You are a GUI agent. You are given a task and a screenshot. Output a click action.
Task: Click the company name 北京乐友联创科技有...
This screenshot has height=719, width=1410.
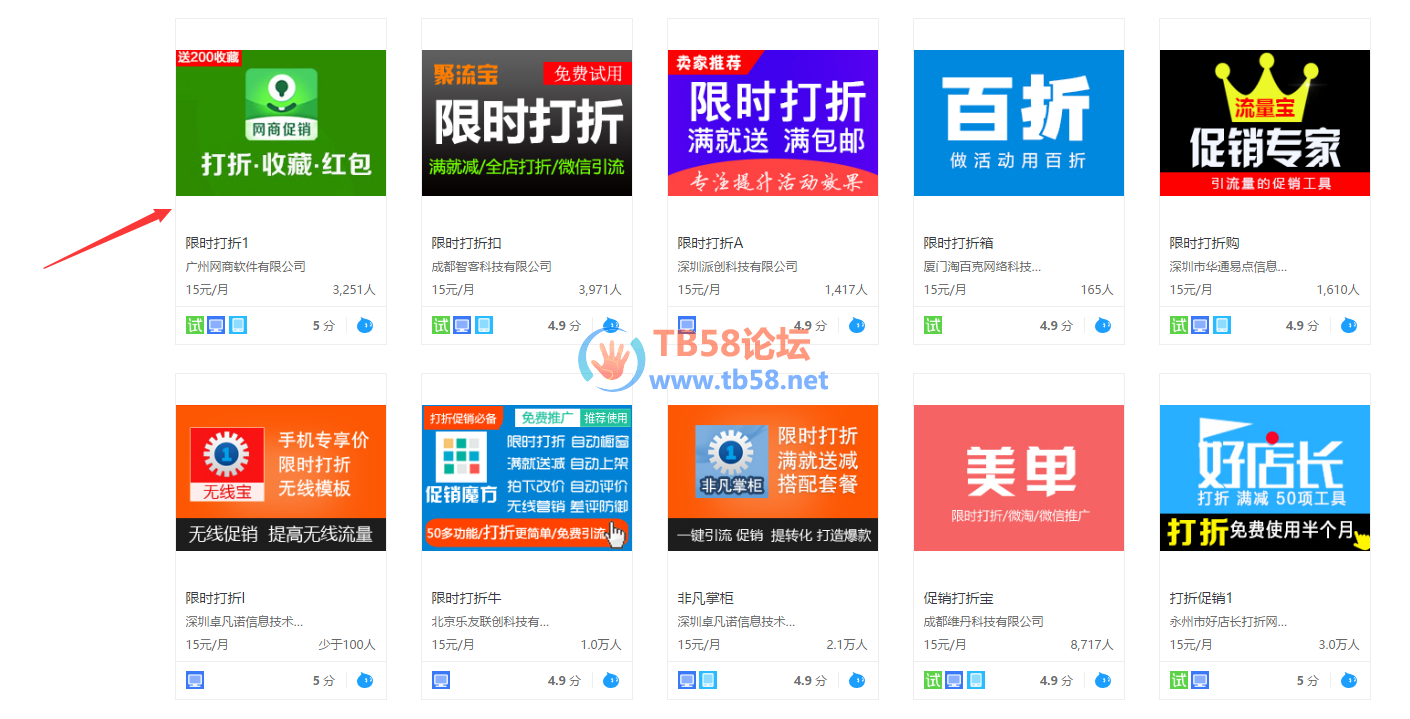pyautogui.click(x=491, y=622)
